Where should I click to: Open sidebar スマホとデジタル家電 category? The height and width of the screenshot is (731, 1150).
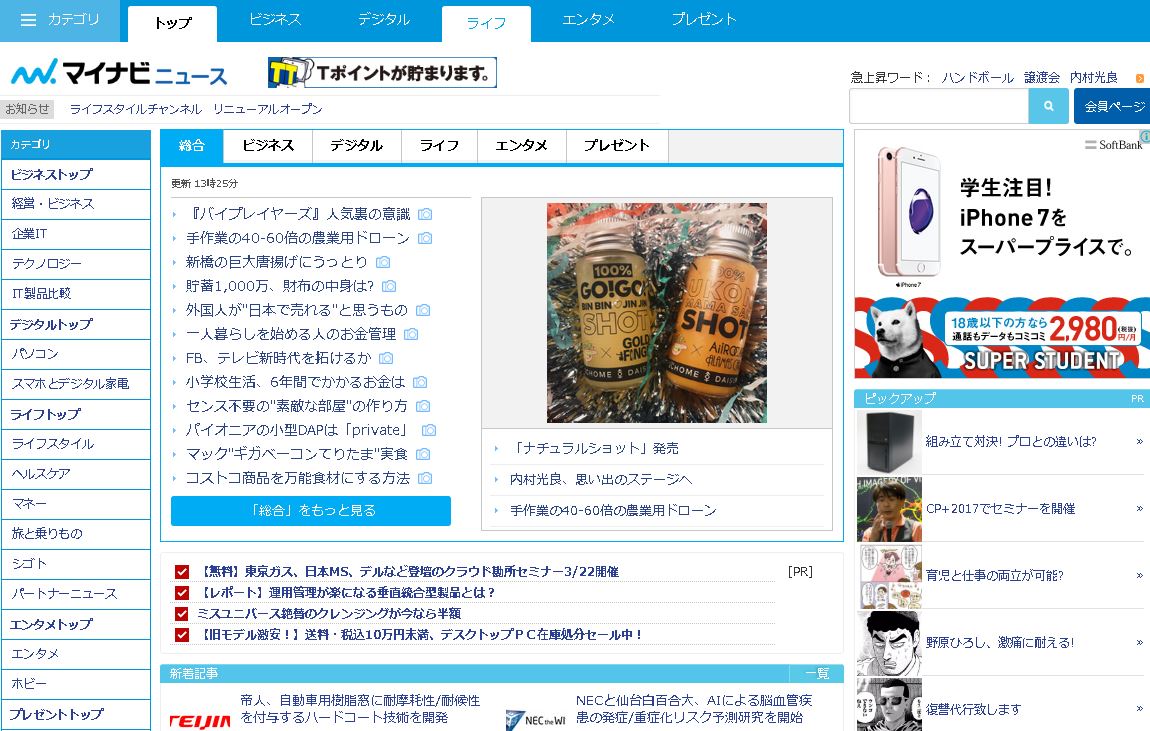pos(76,383)
